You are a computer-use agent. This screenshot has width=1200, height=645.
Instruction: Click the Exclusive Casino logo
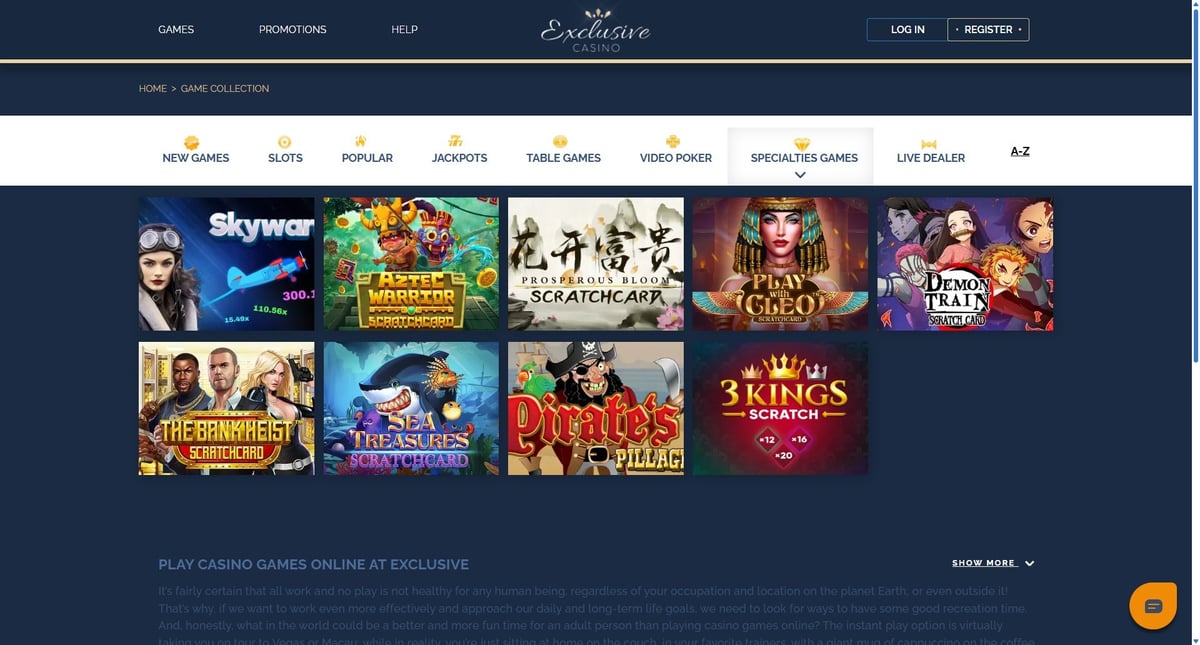pyautogui.click(x=596, y=31)
